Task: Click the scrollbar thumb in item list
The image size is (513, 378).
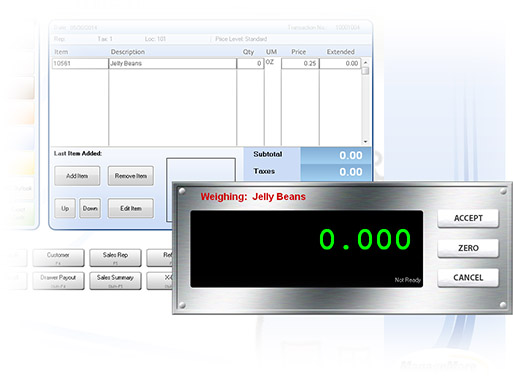Action: point(365,71)
